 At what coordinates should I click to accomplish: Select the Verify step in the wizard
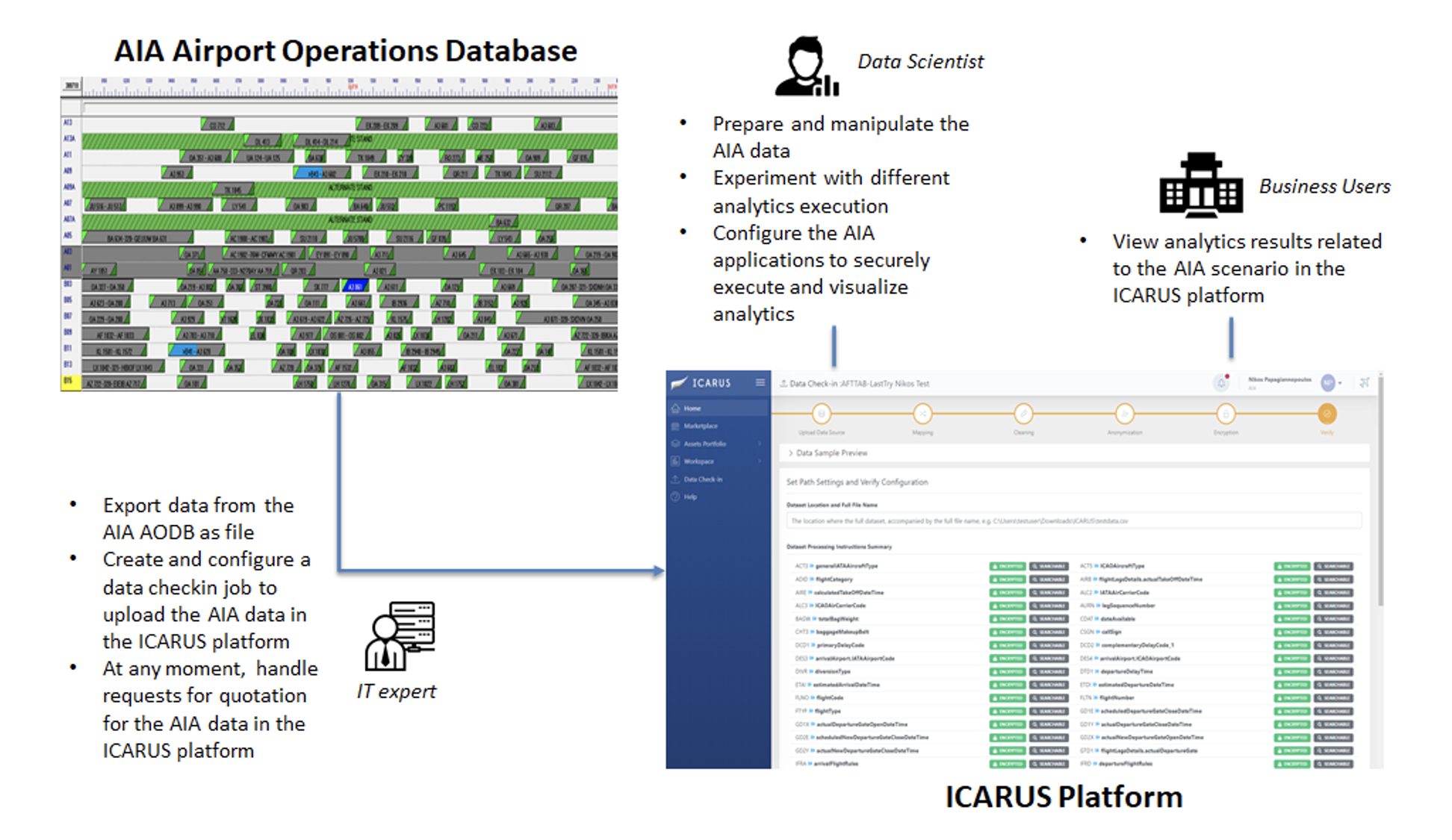click(x=1328, y=414)
